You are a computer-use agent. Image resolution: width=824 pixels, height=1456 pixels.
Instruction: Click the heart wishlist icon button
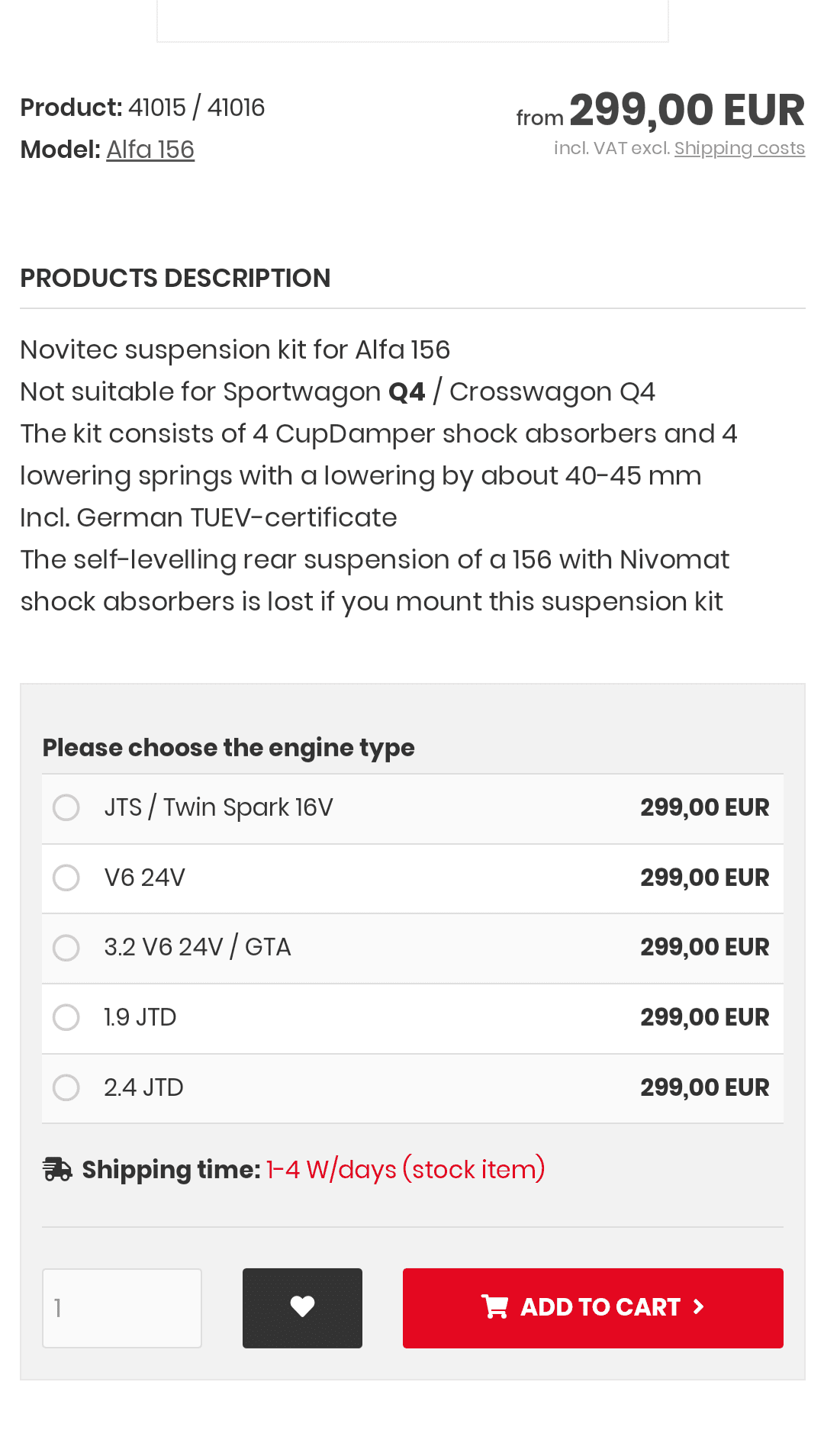(x=302, y=1307)
